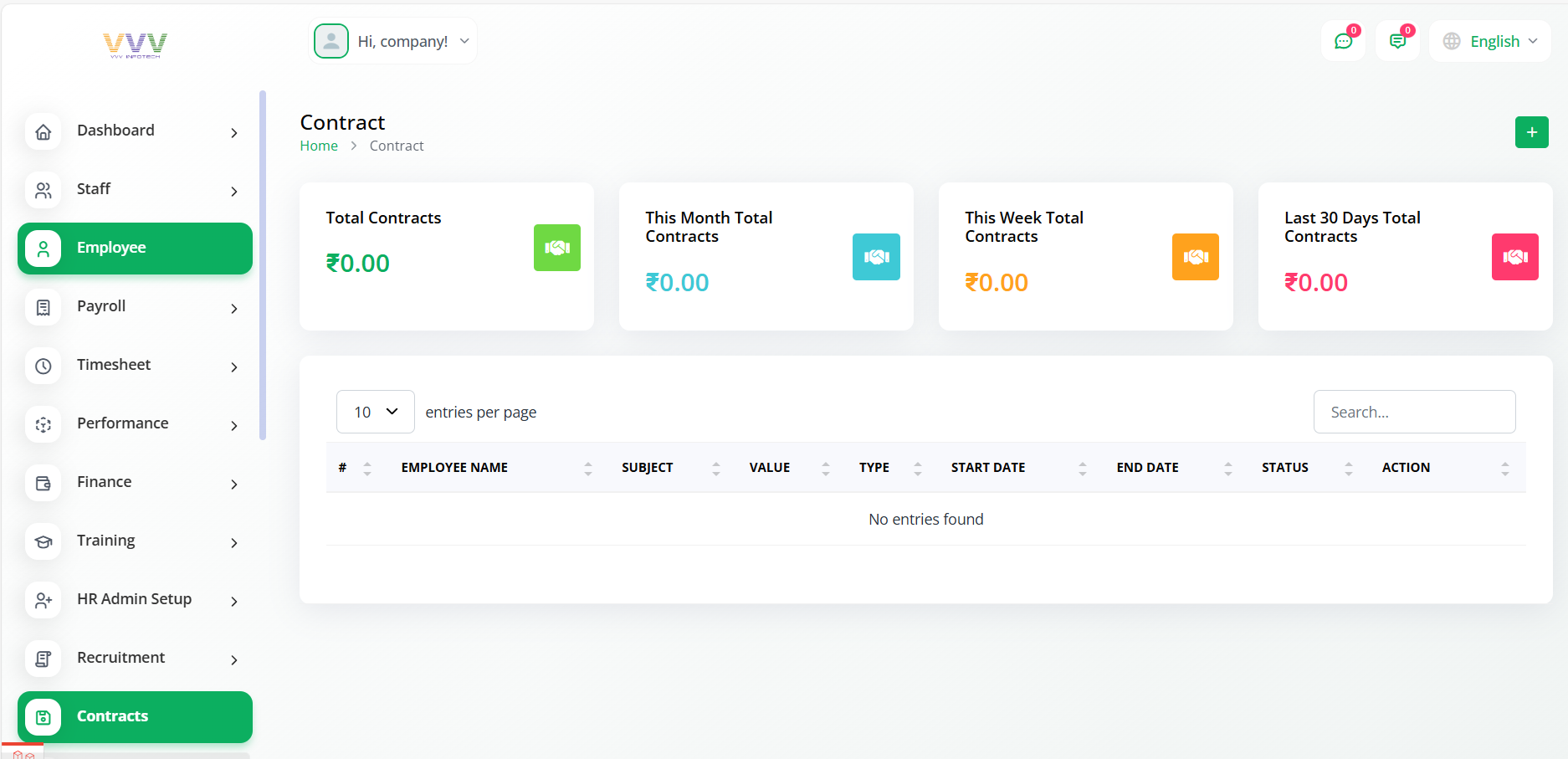Click the Timesheet clock icon in sidebar

[44, 366]
